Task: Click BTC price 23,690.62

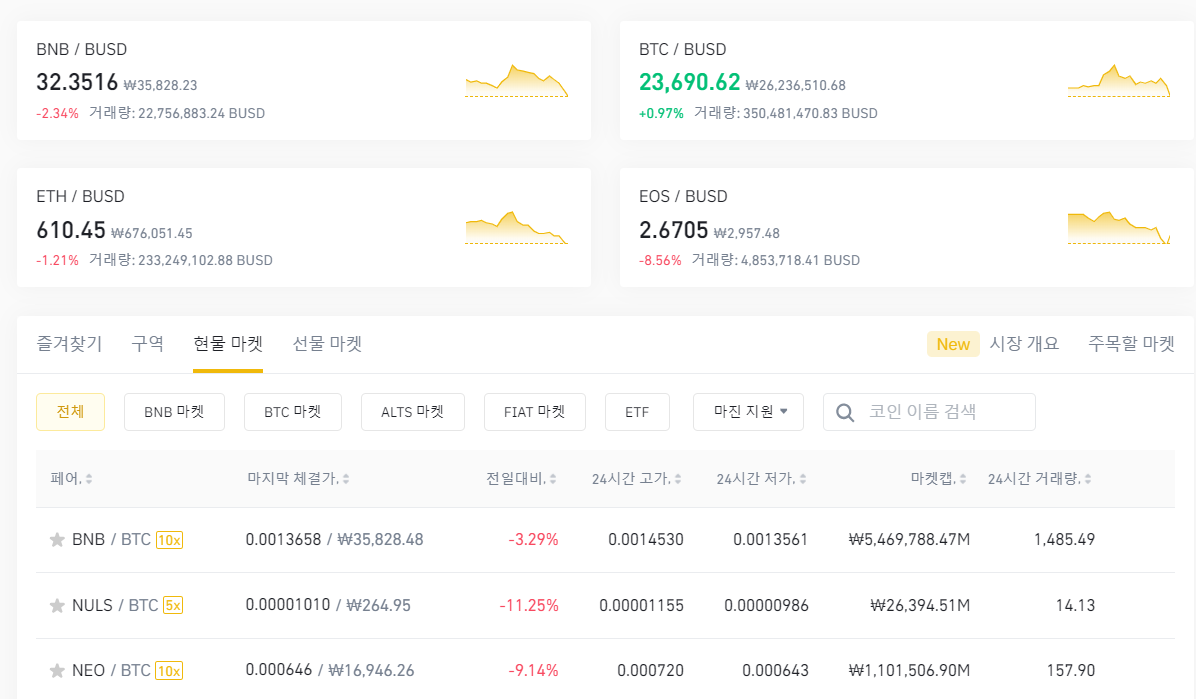Action: 690,82
